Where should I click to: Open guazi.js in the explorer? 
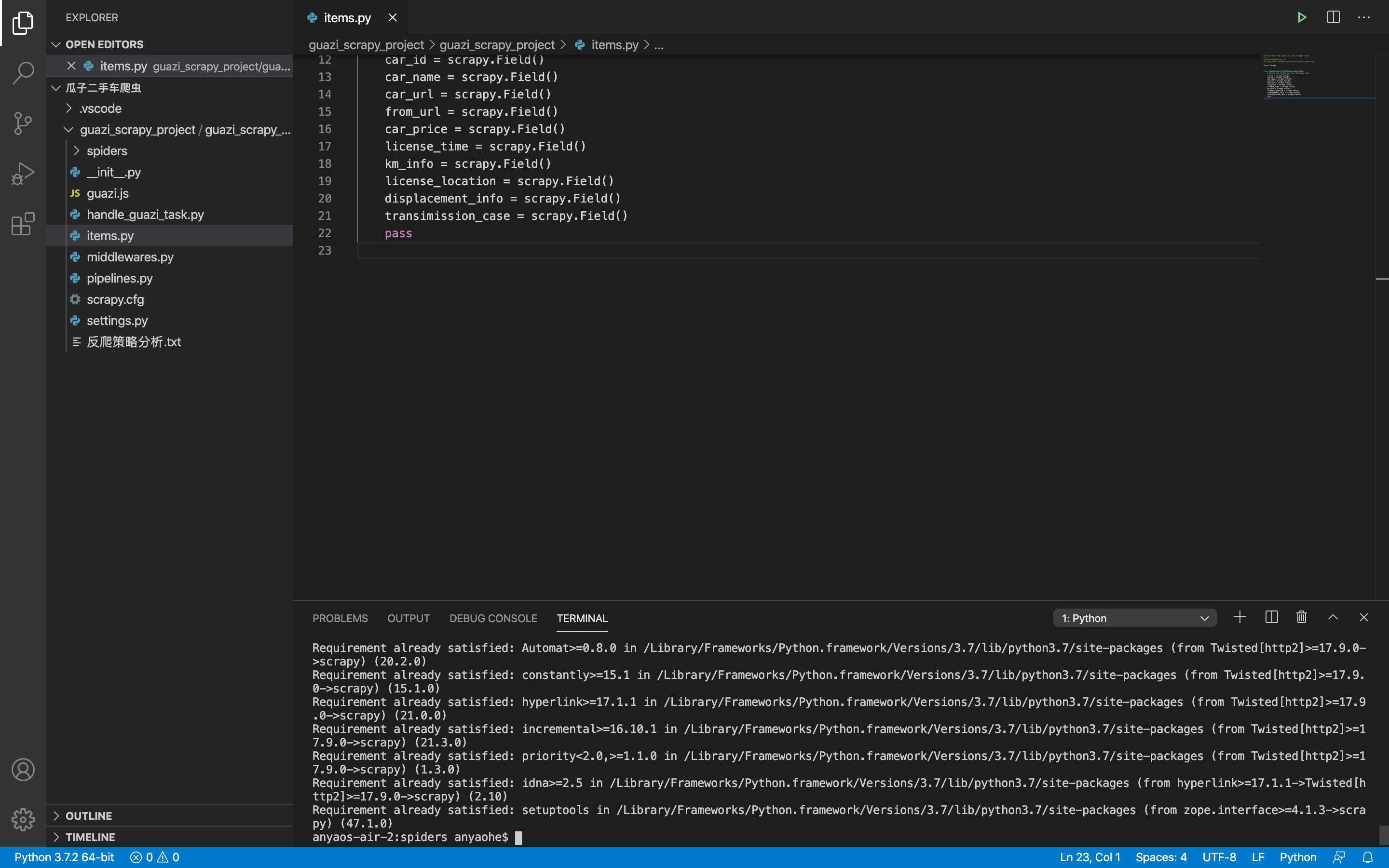click(170, 193)
